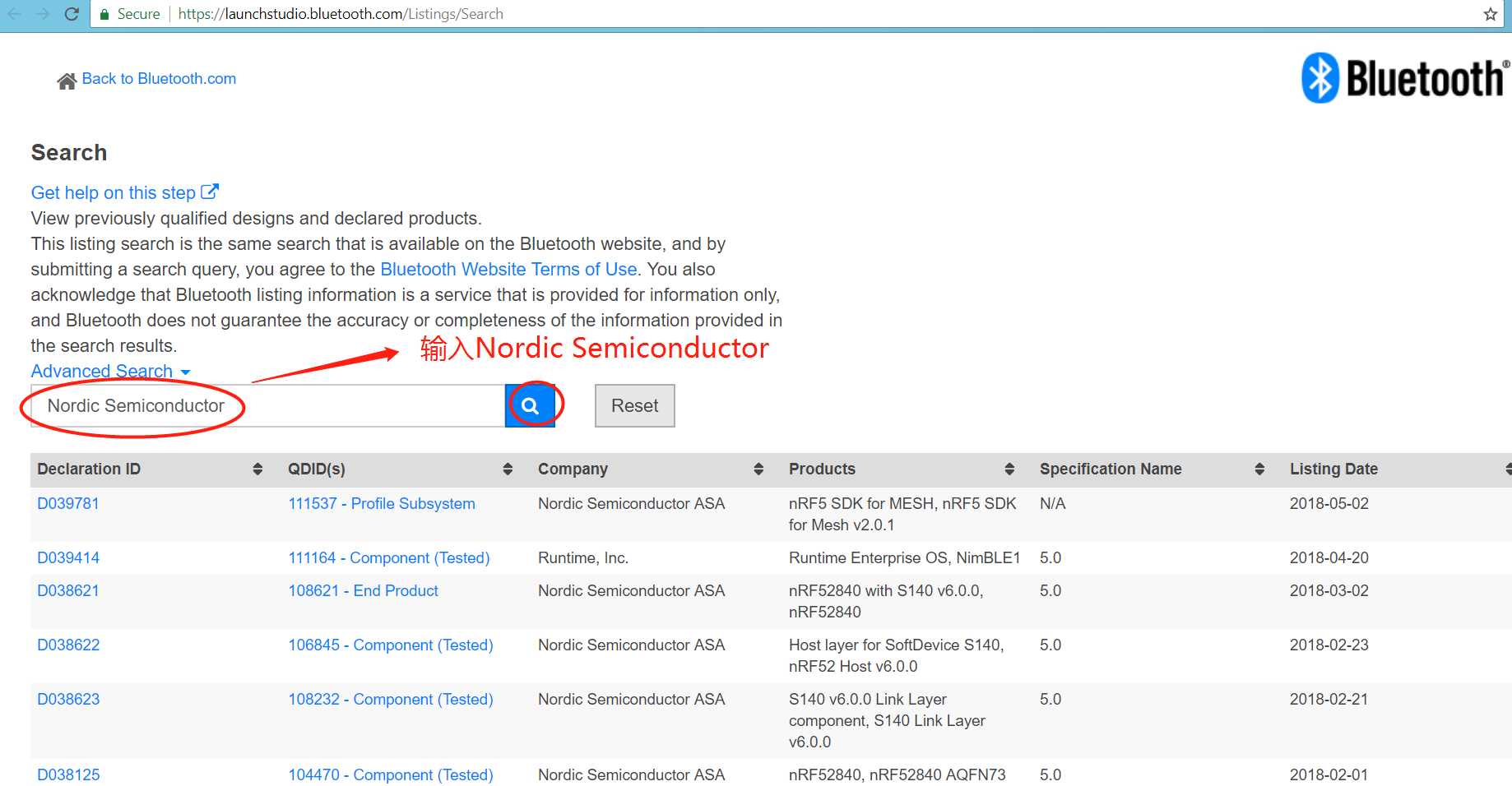Open QDID 104470 - Component (Tested)

tap(391, 774)
